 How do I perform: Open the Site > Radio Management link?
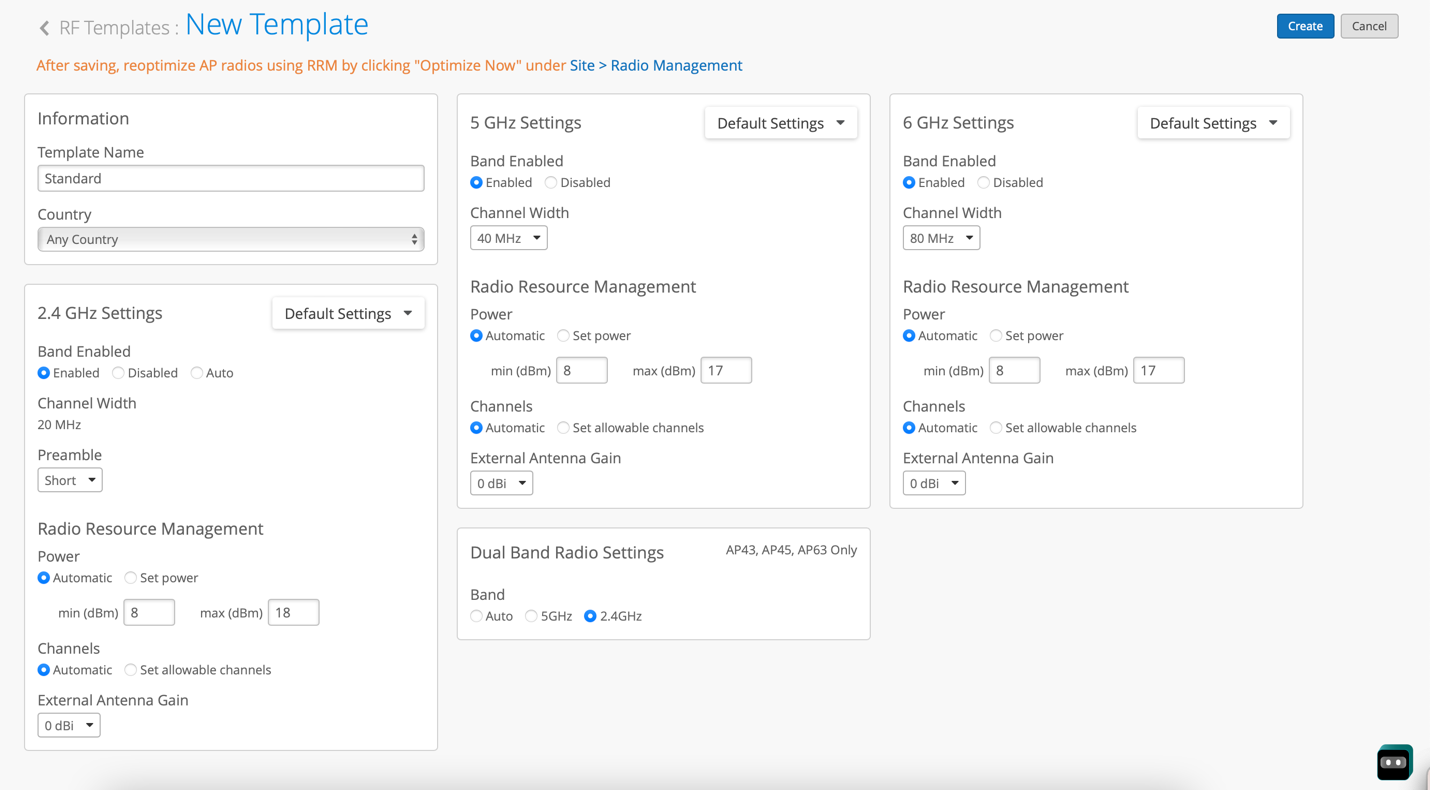tap(655, 65)
